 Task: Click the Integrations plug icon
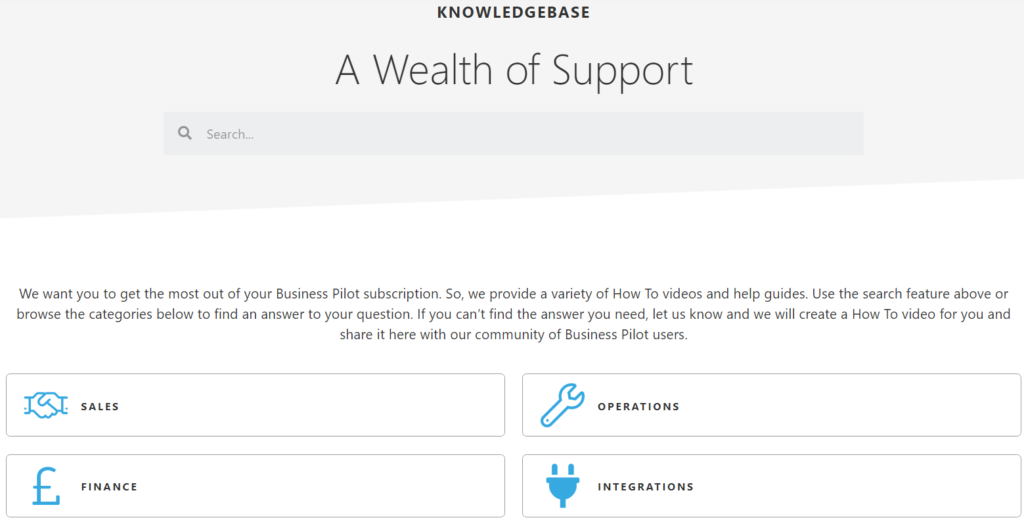[562, 485]
